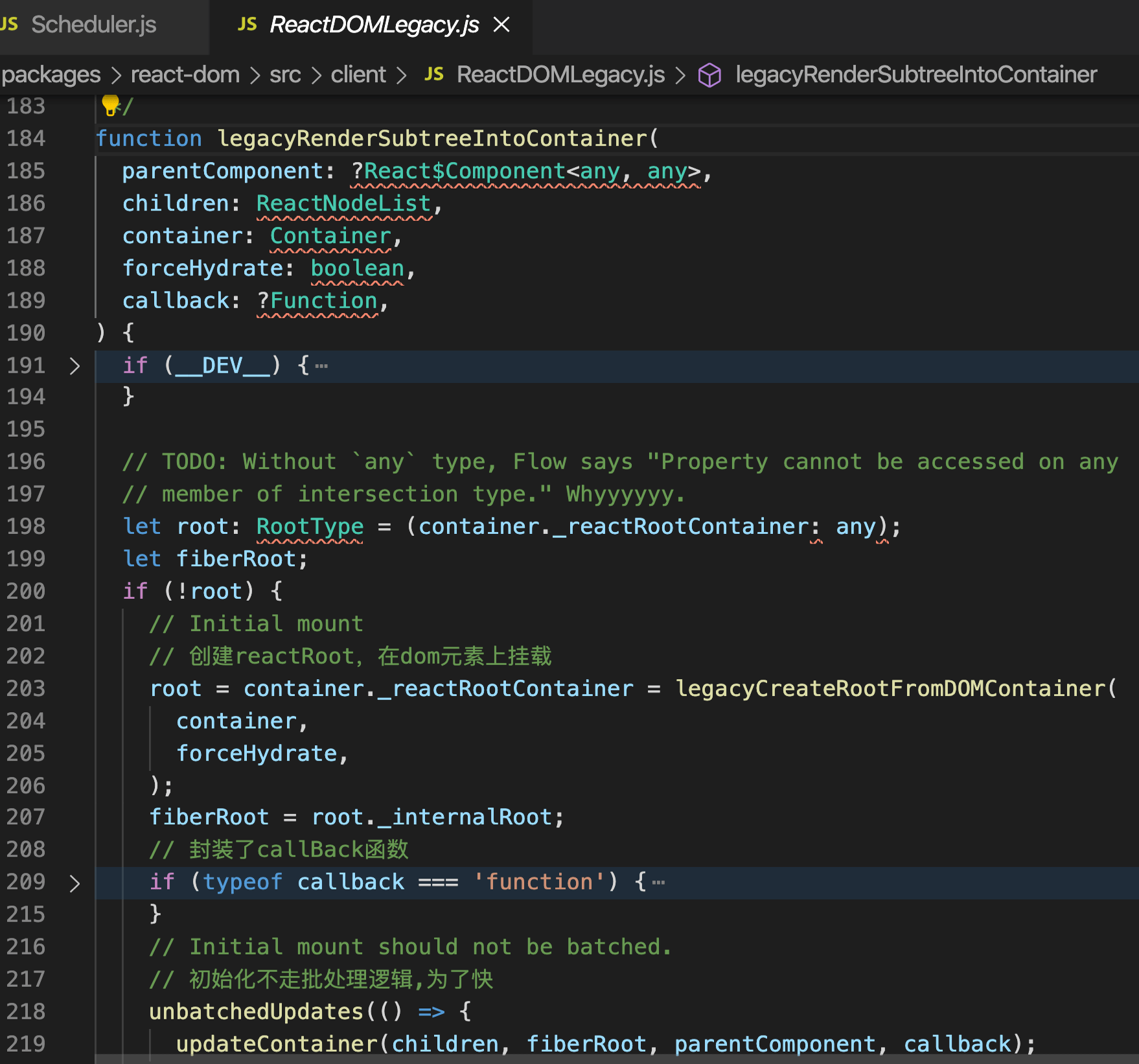The image size is (1139, 1064).
Task: Click the ReactNodeList type annotation
Action: pos(343,203)
